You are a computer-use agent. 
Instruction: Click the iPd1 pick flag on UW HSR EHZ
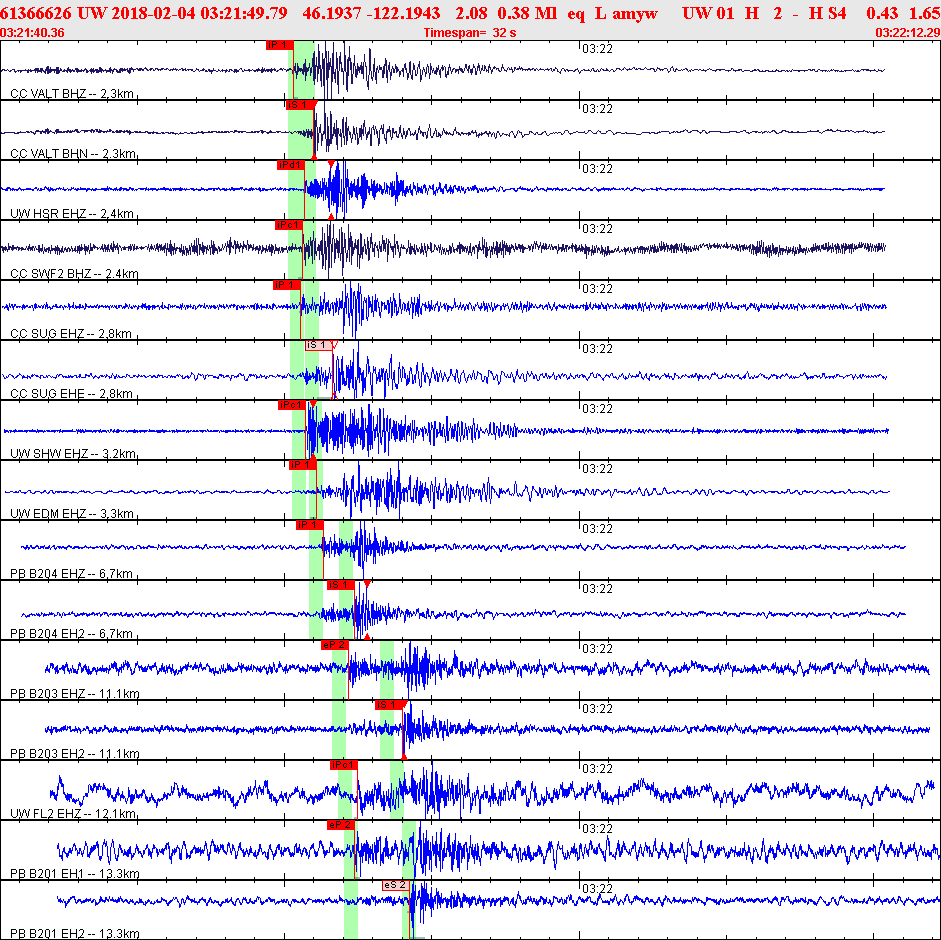coord(290,165)
